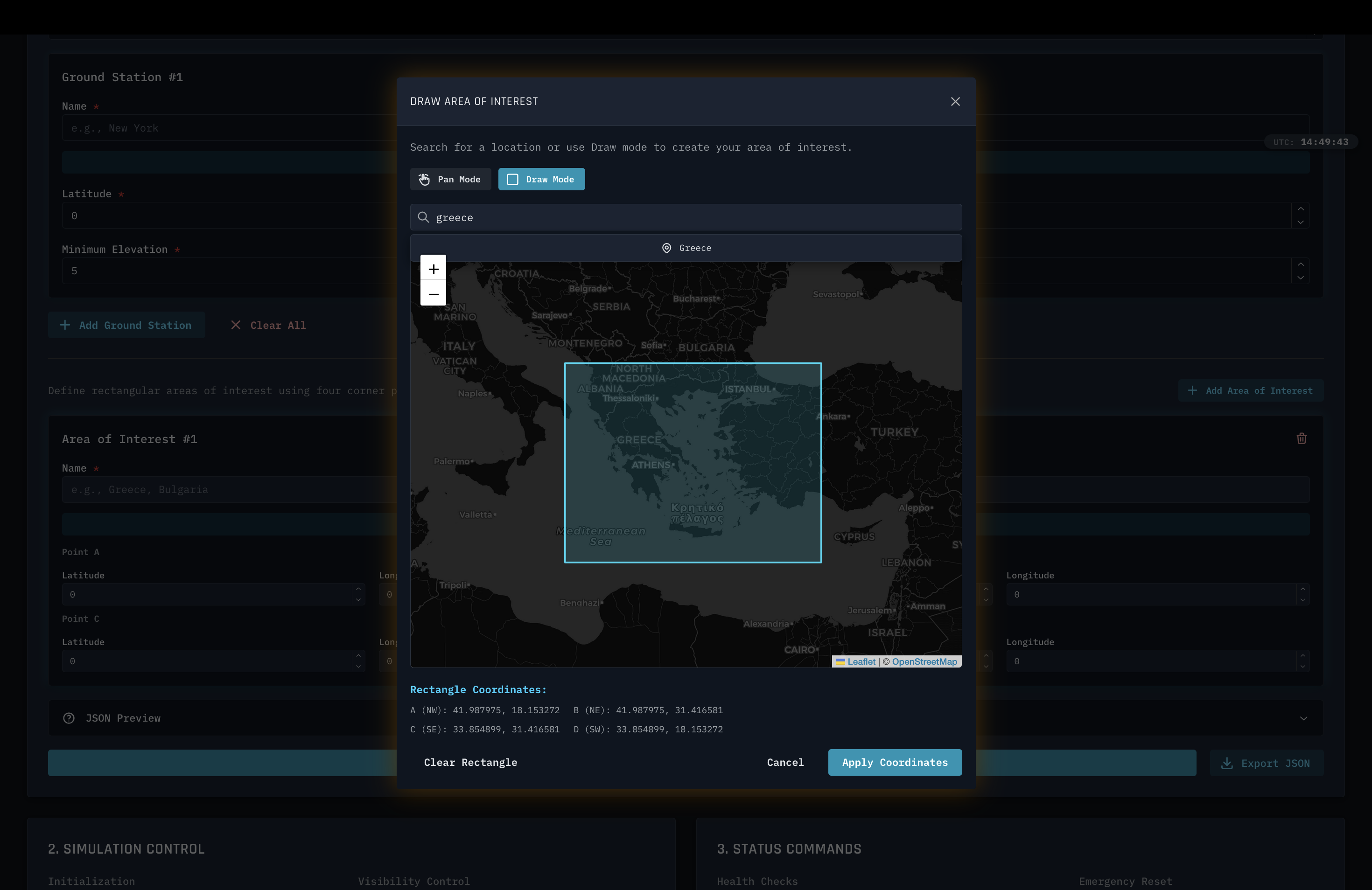Click the plus icon on Add Ground Station
Screen dimensions: 1372x890
pyautogui.click(x=65, y=325)
